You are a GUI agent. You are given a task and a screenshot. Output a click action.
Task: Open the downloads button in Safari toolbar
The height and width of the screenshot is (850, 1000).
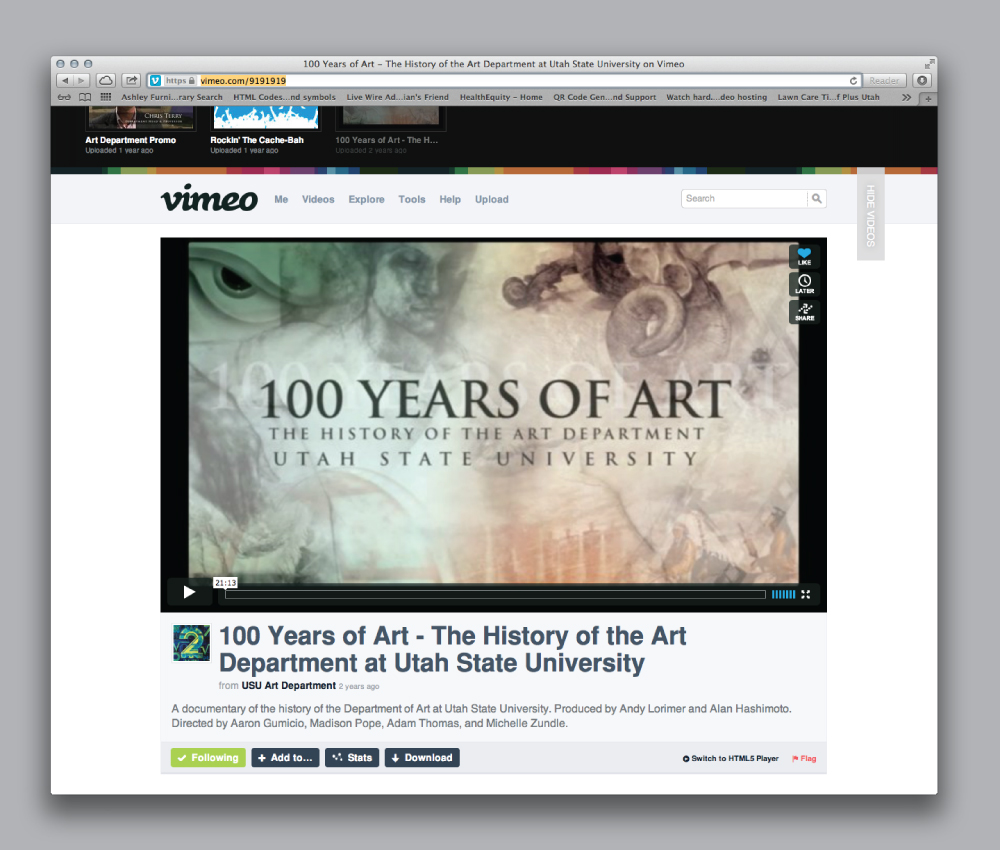pyautogui.click(x=922, y=80)
